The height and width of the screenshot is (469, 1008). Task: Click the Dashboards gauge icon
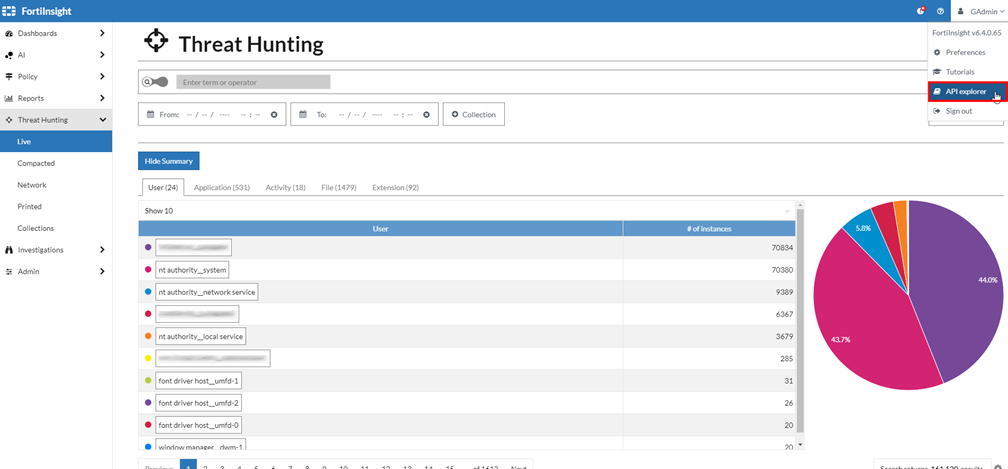tap(9, 33)
